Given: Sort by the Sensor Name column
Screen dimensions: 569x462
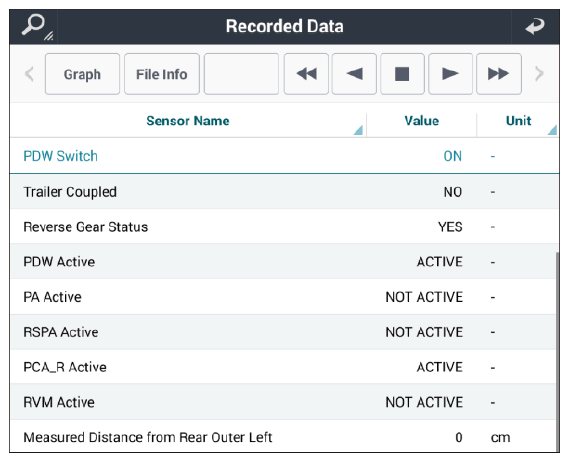Looking at the screenshot, I should tap(188, 121).
